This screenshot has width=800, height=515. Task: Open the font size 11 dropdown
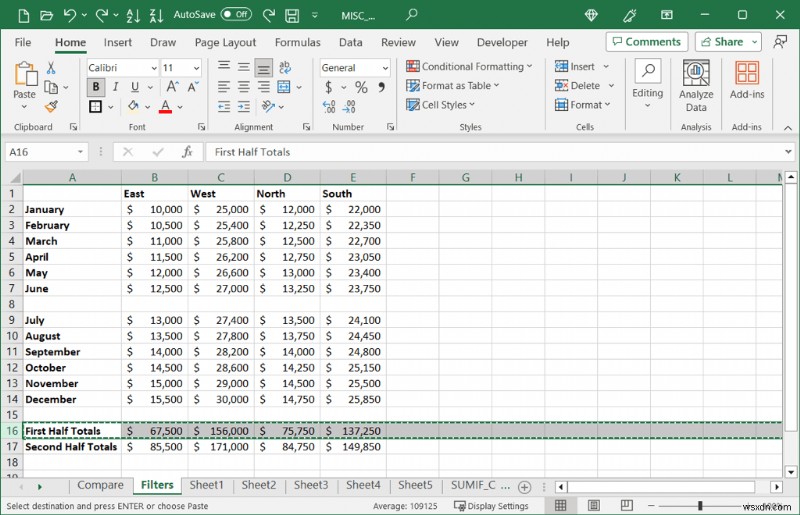(x=196, y=68)
